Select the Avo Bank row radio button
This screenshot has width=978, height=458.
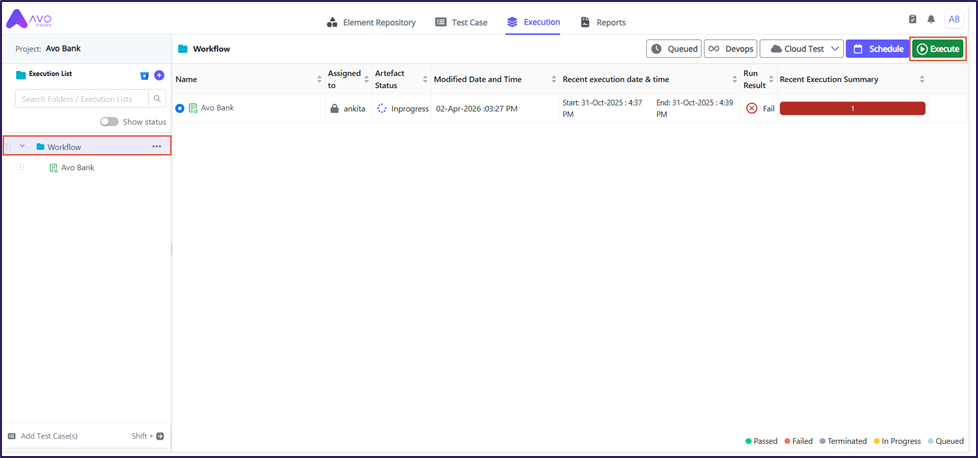click(x=180, y=108)
